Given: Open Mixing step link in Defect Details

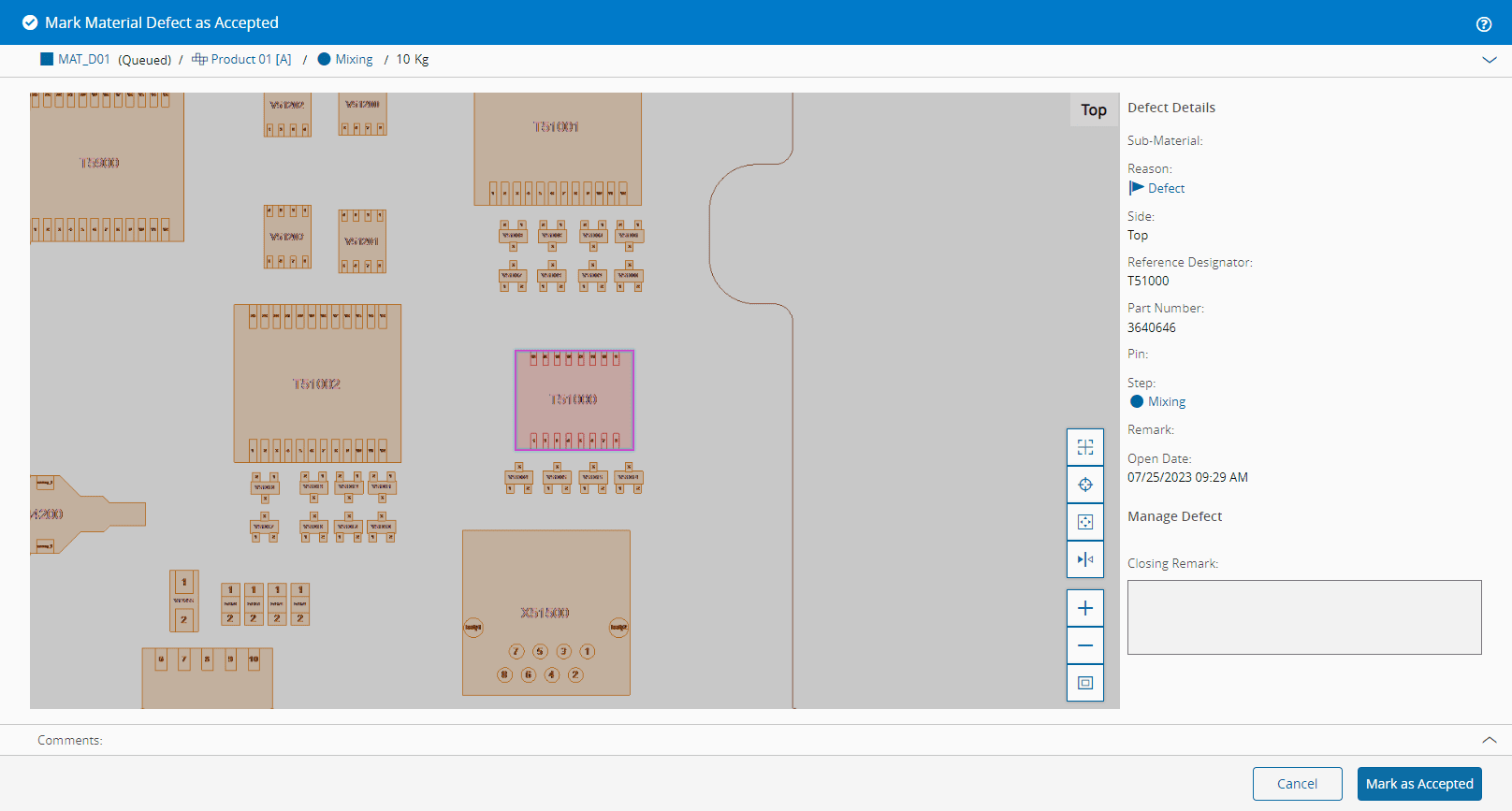Looking at the screenshot, I should pyautogui.click(x=1166, y=401).
